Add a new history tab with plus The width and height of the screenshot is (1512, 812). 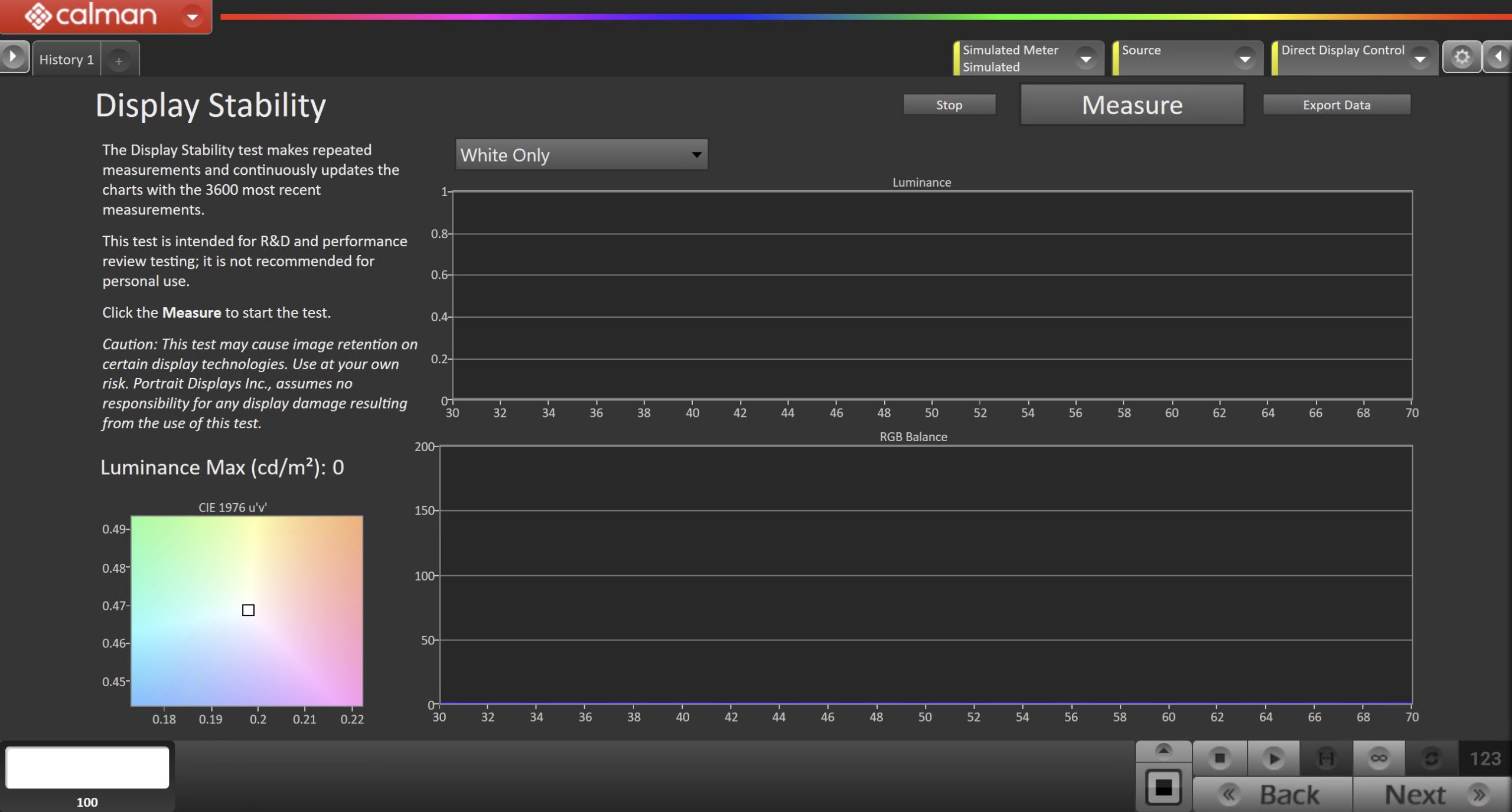[119, 61]
